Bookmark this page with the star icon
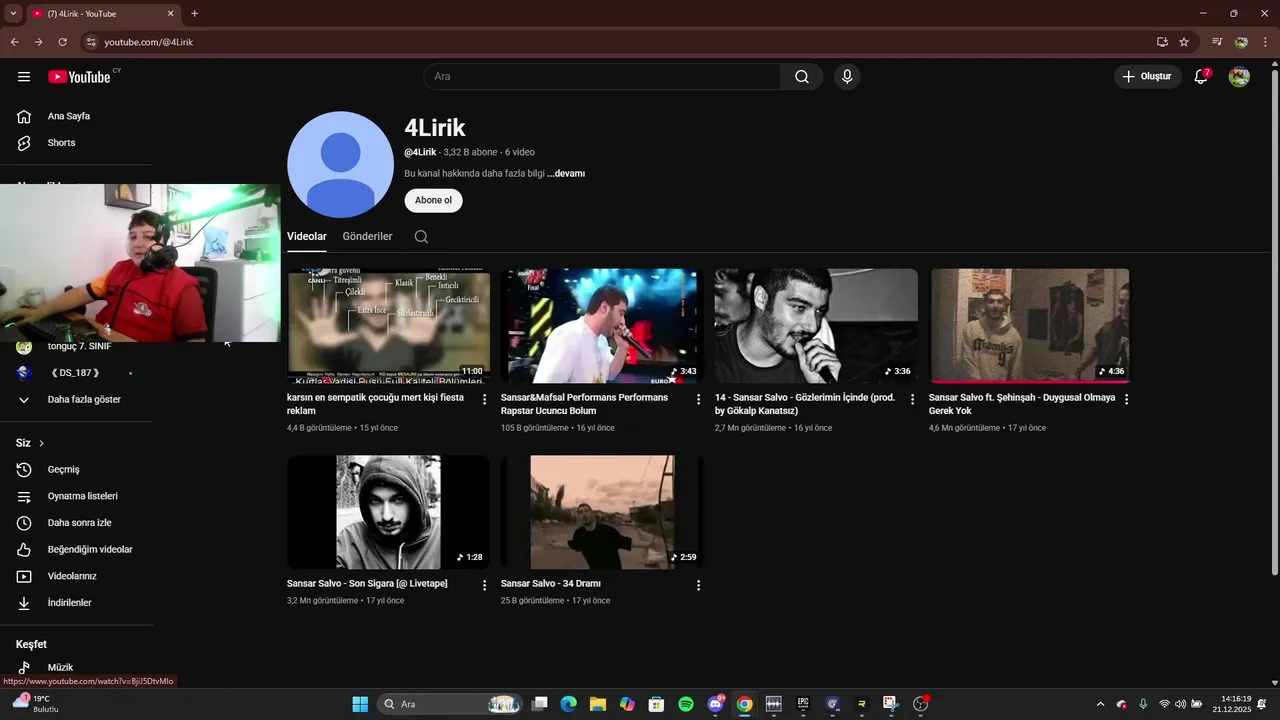1280x720 pixels. 1184,42
